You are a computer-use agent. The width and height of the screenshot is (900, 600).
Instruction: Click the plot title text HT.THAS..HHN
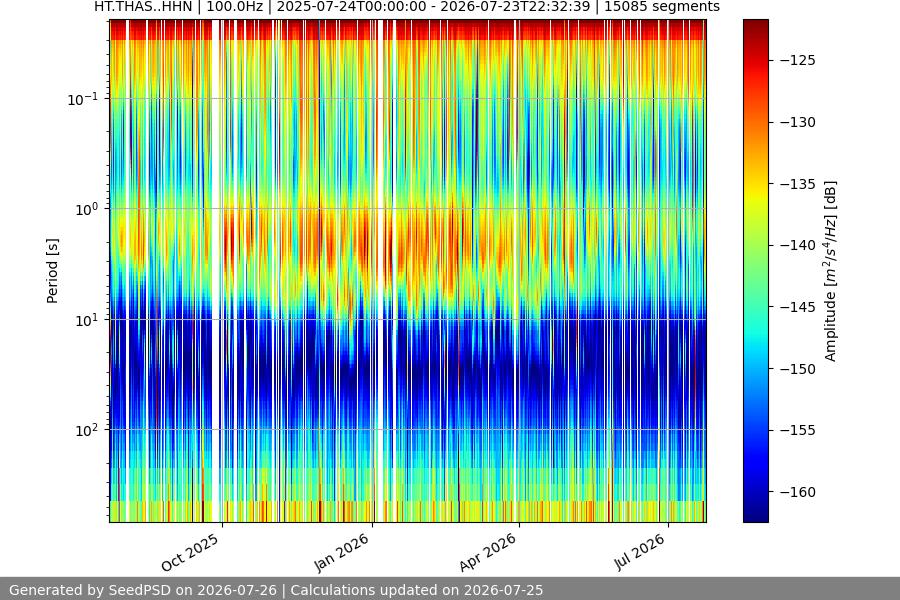pos(143,7)
